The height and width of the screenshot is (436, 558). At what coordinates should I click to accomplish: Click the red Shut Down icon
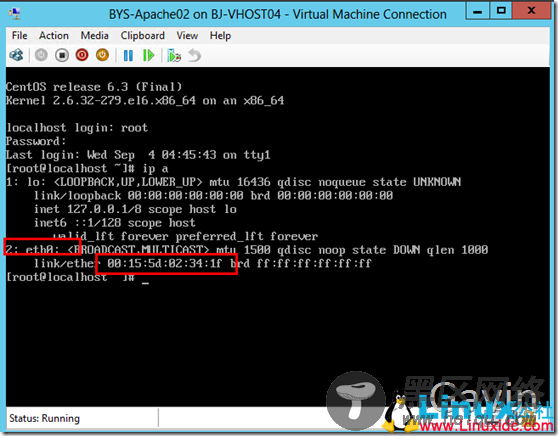tap(82, 56)
